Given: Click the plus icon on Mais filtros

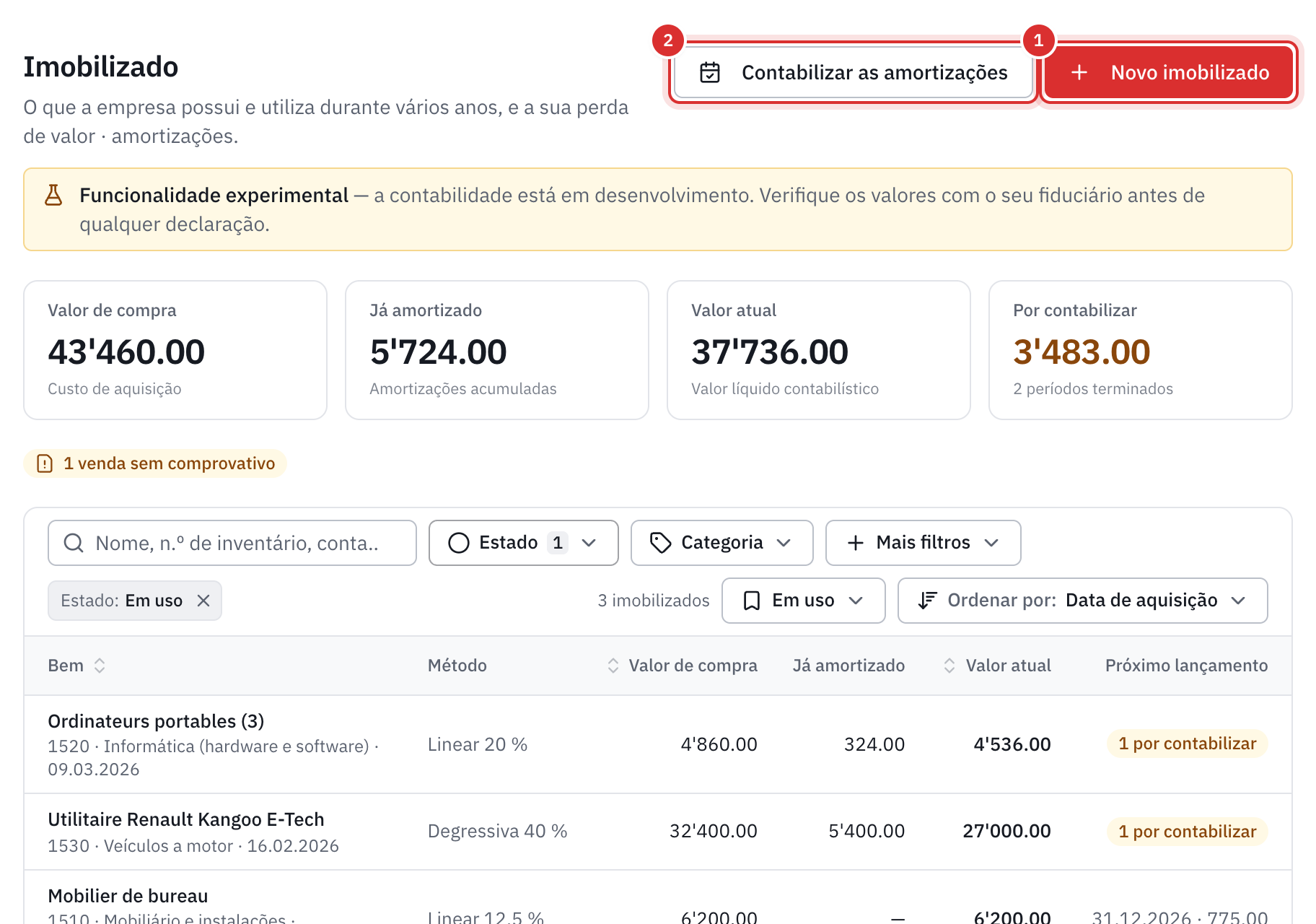Looking at the screenshot, I should 856,543.
